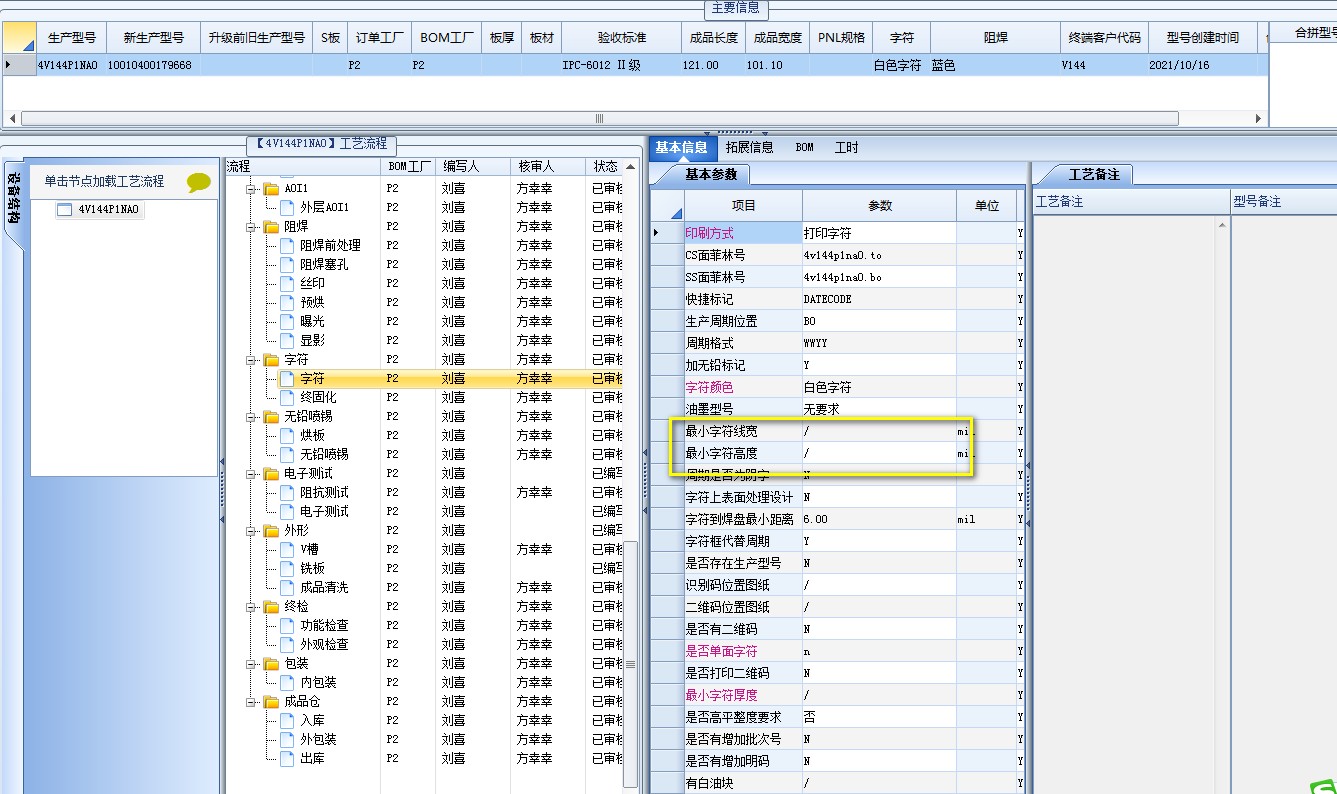Viewport: 1337px width, 794px height.
Task: Click the document icon beside 丝印
Action: (x=288, y=284)
